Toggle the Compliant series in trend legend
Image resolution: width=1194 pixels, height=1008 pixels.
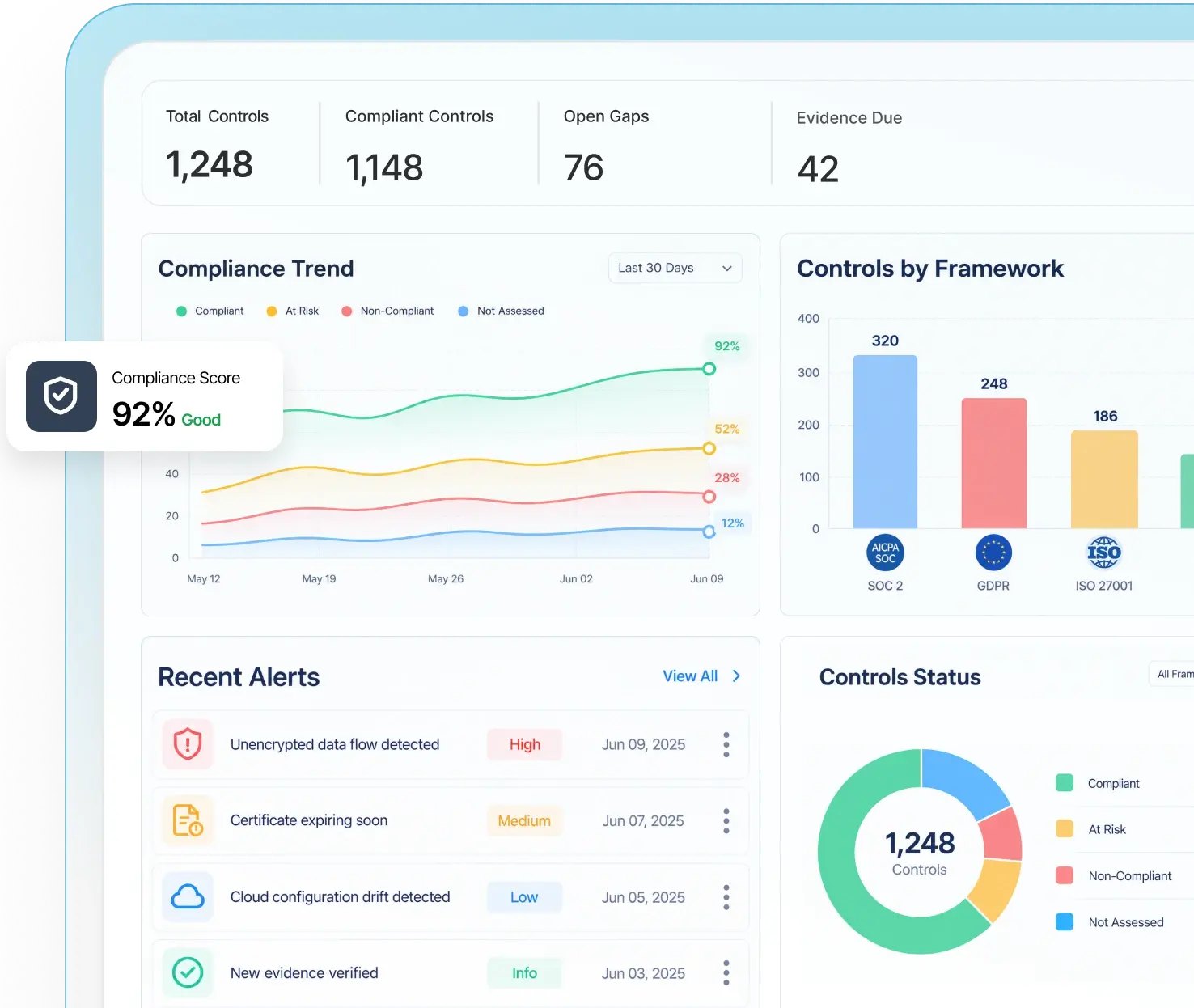pos(210,311)
